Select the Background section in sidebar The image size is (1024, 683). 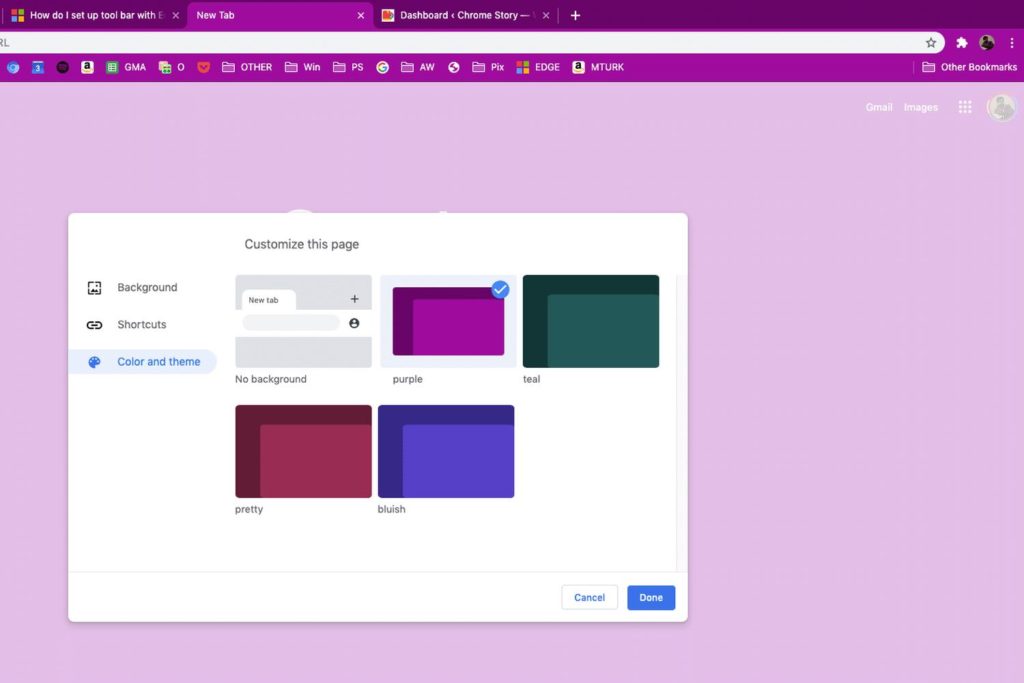pos(146,287)
